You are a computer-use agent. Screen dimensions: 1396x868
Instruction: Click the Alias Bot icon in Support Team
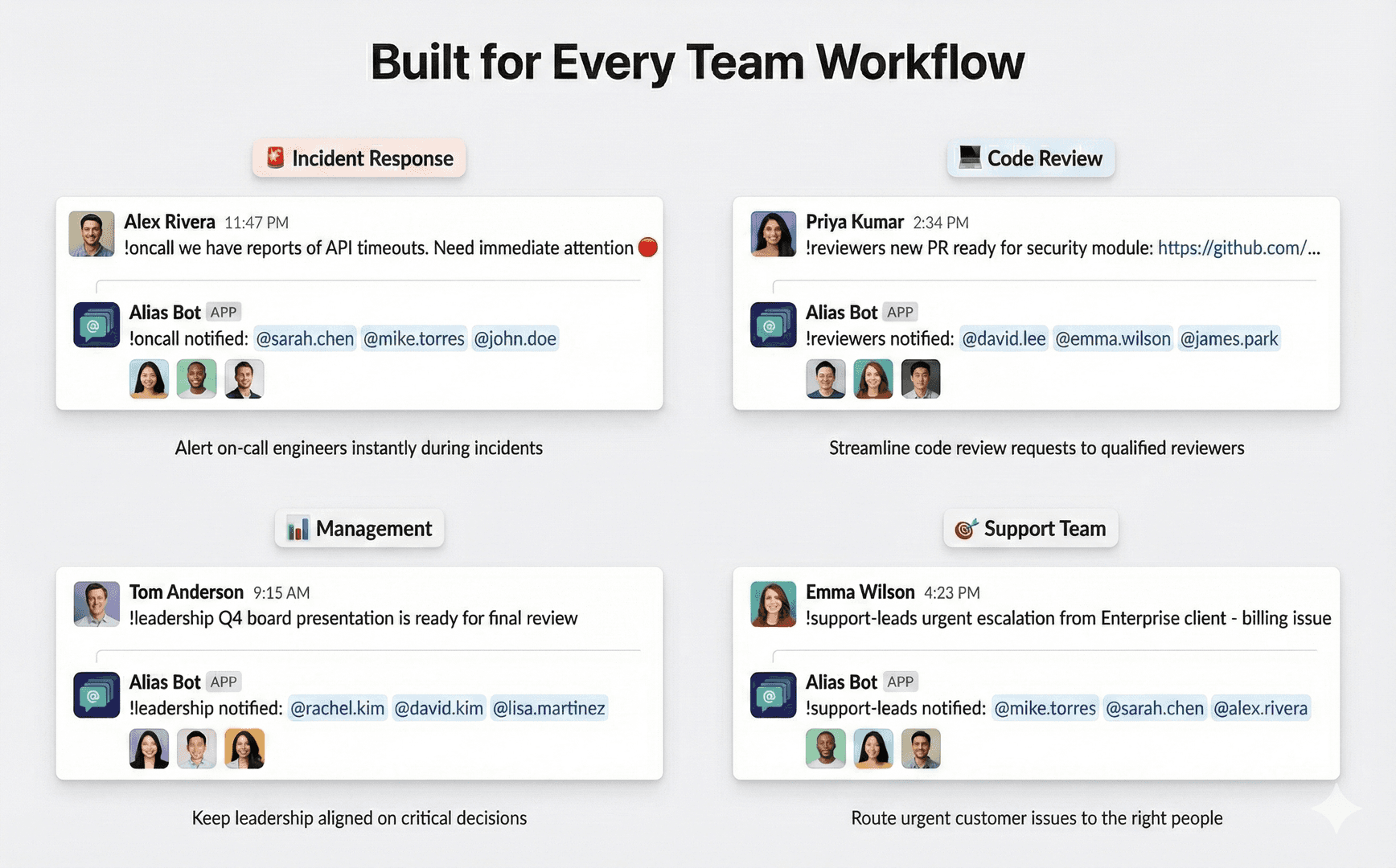tap(773, 694)
